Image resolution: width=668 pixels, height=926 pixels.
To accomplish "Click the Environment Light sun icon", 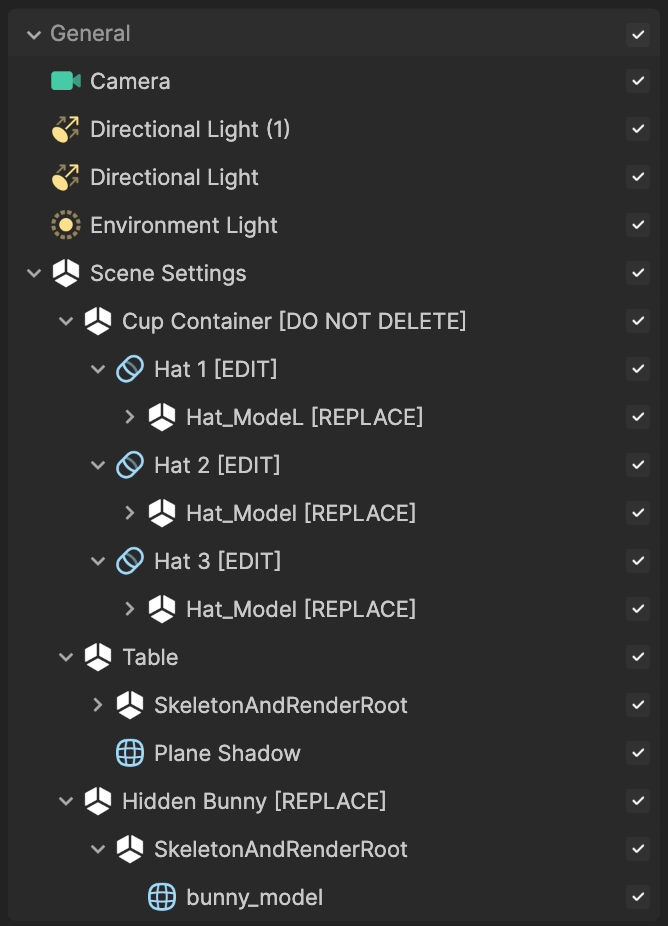I will tap(66, 225).
